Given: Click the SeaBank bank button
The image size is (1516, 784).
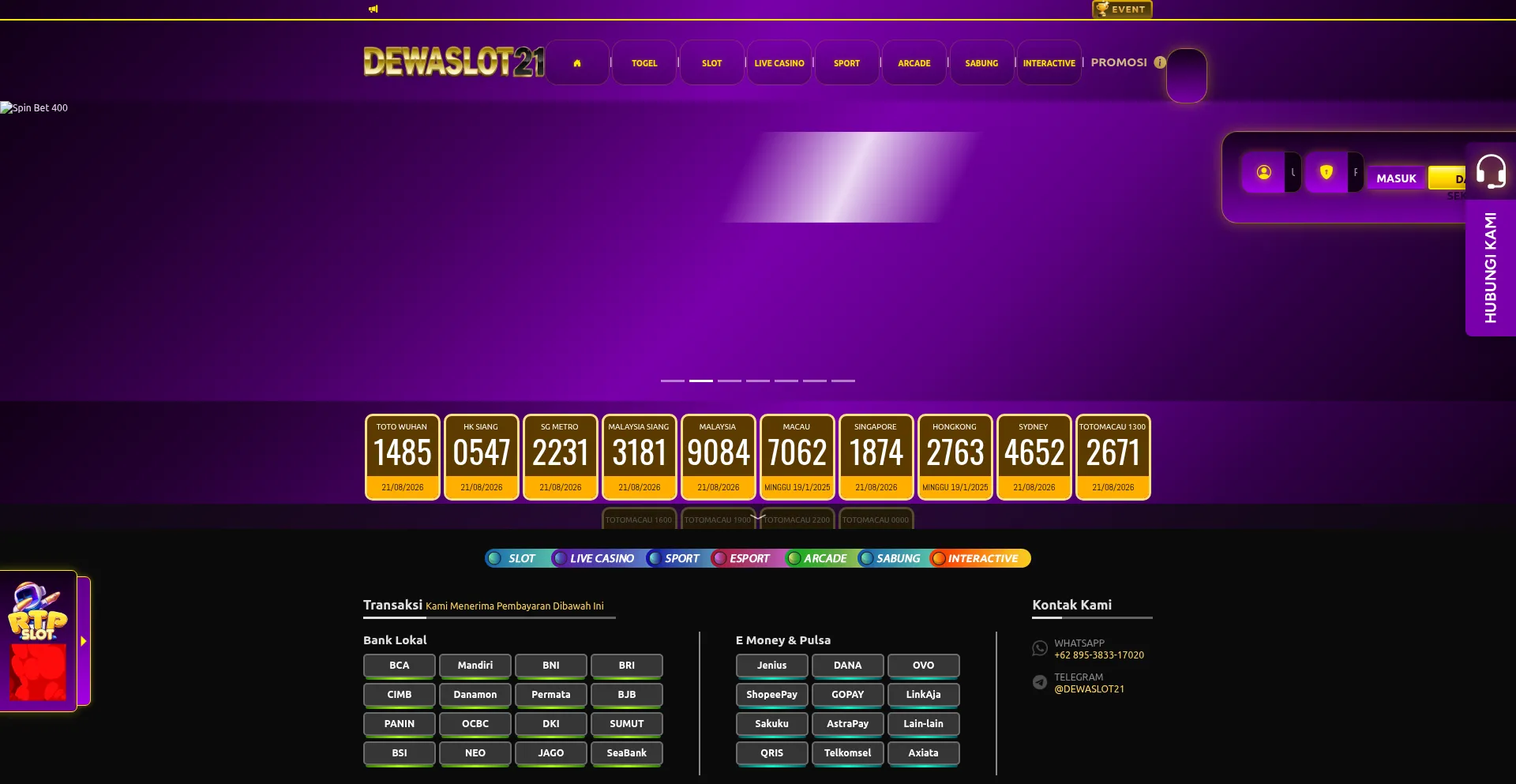Looking at the screenshot, I should (x=627, y=753).
